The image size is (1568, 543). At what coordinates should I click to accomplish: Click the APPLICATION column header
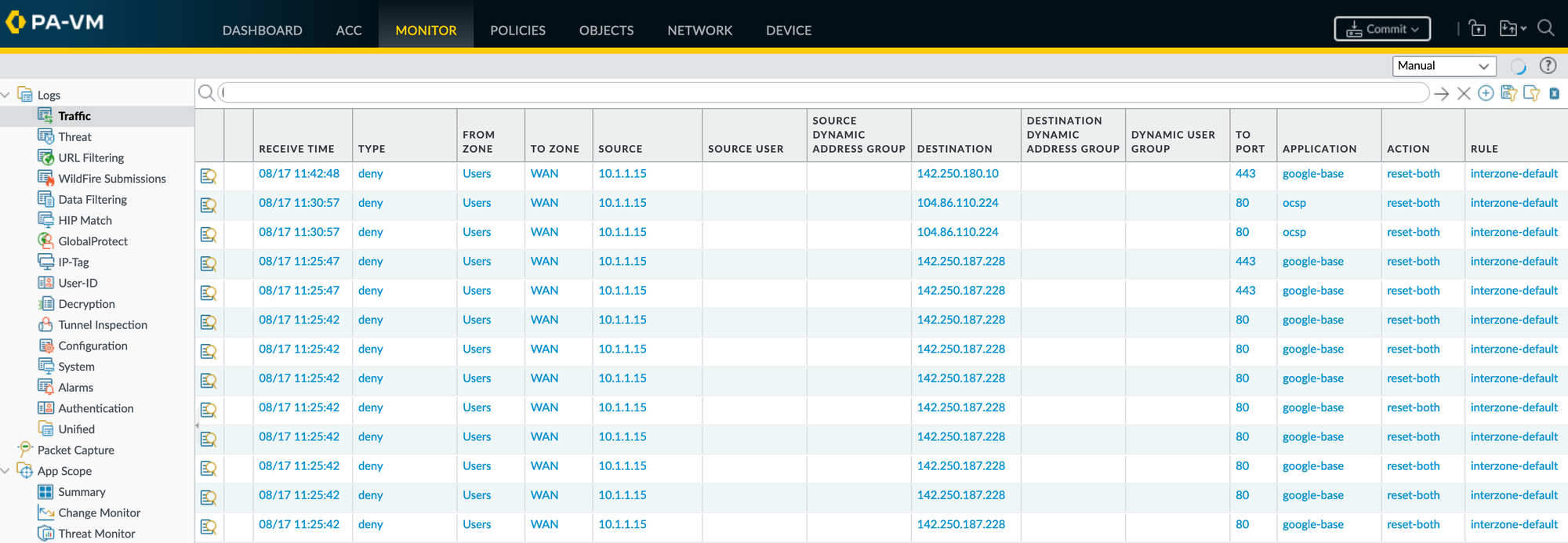1319,149
